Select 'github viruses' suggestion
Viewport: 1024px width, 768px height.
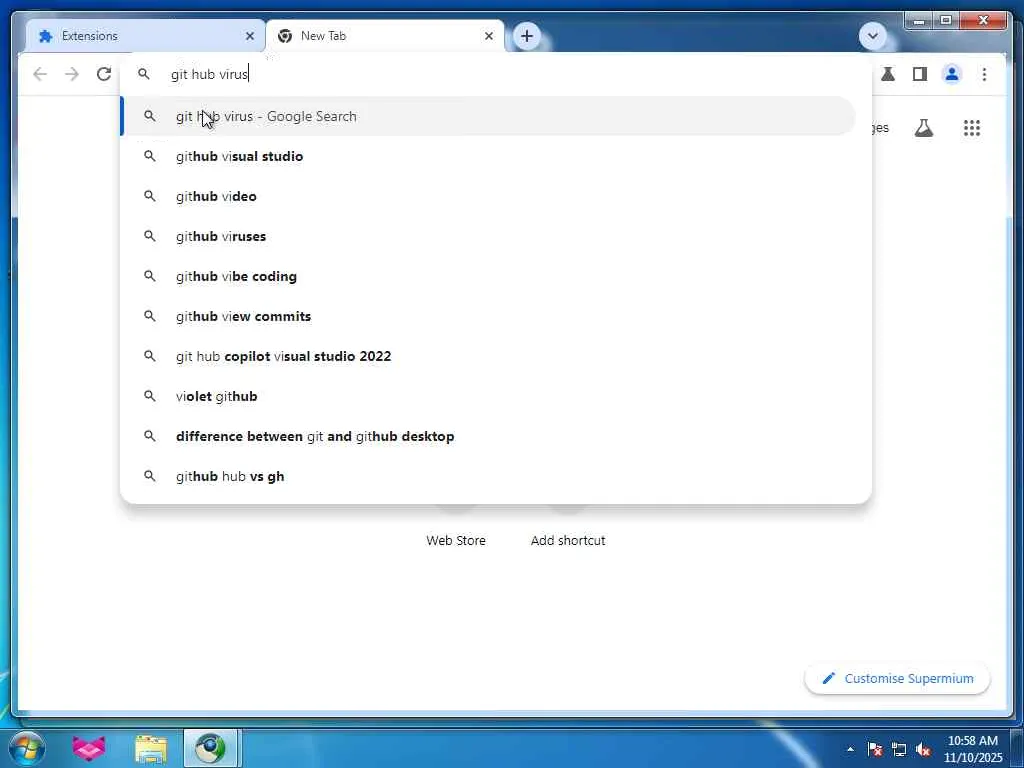[x=488, y=236]
